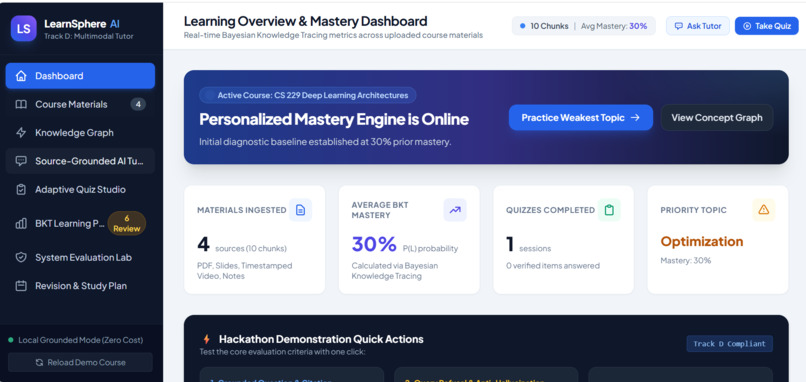
Task: Click the Source-Grounded AI Tutor chat icon
Action: click(x=21, y=161)
